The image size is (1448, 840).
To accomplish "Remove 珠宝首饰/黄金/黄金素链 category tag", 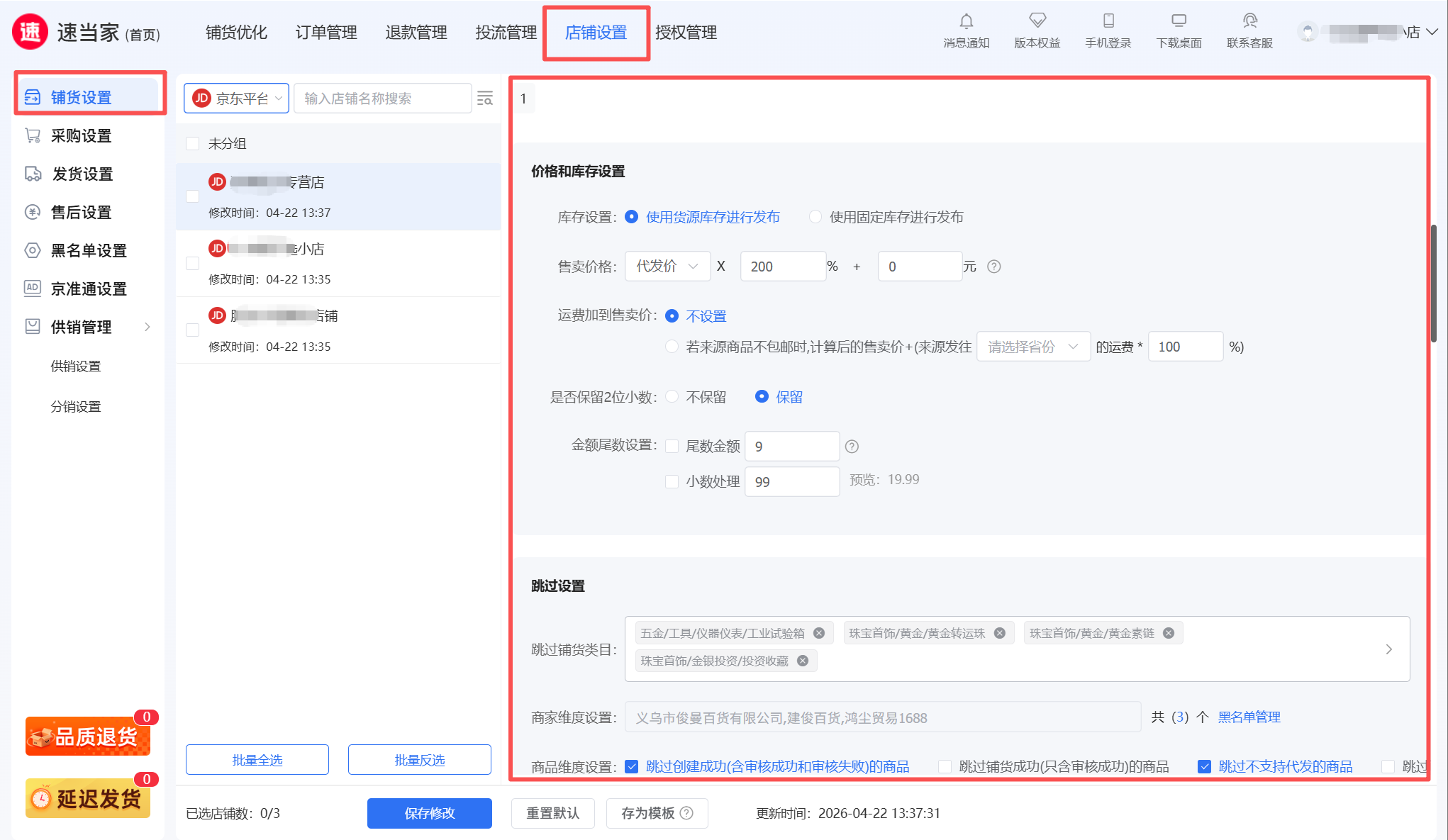I will tap(1169, 633).
